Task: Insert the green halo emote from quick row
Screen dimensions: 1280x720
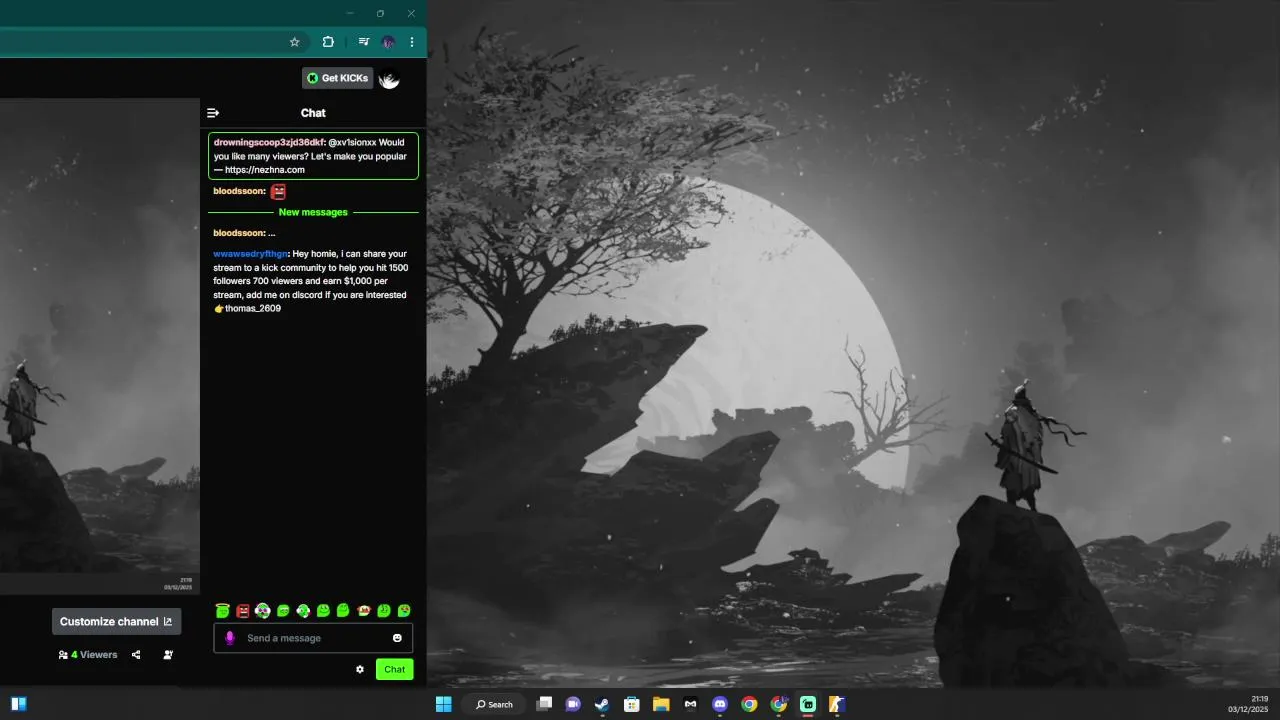Action: pos(222,610)
